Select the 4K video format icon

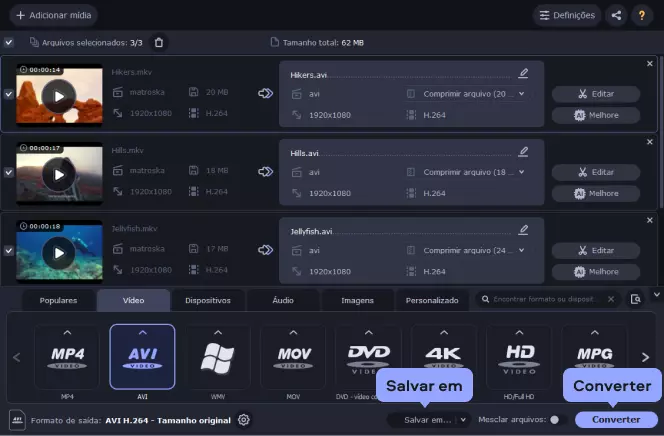[444, 357]
